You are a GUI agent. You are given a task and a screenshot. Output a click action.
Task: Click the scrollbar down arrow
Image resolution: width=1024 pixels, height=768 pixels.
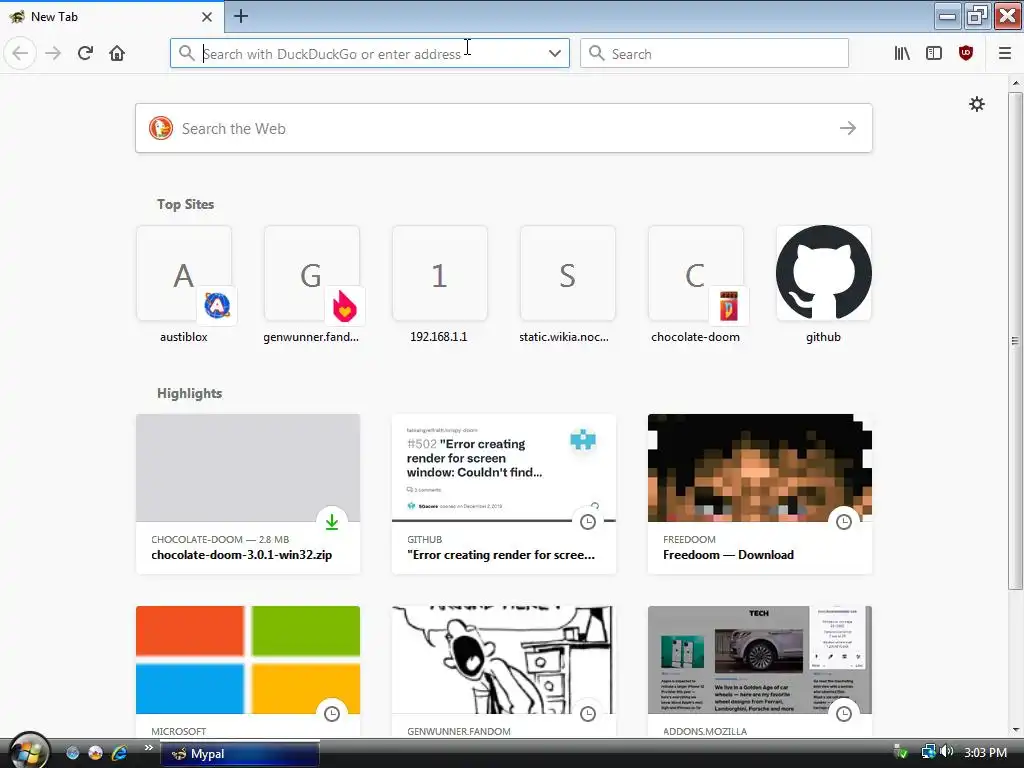point(1015,729)
